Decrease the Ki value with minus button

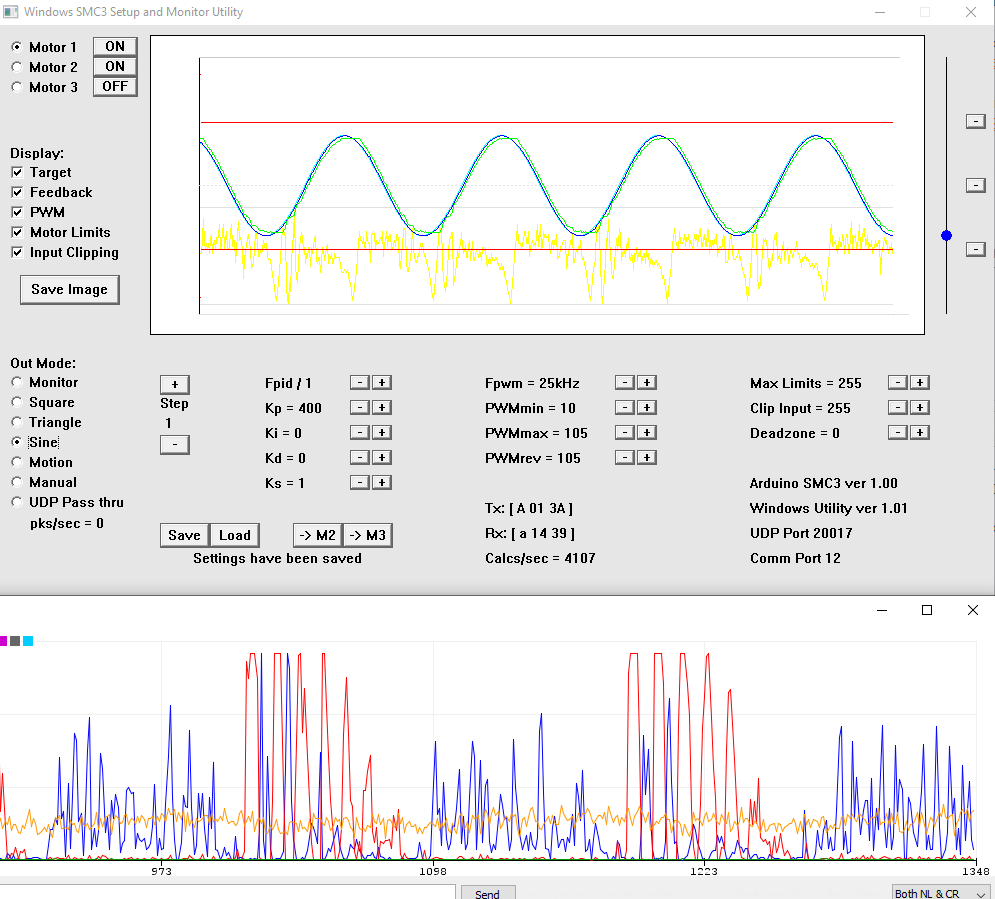(x=359, y=433)
